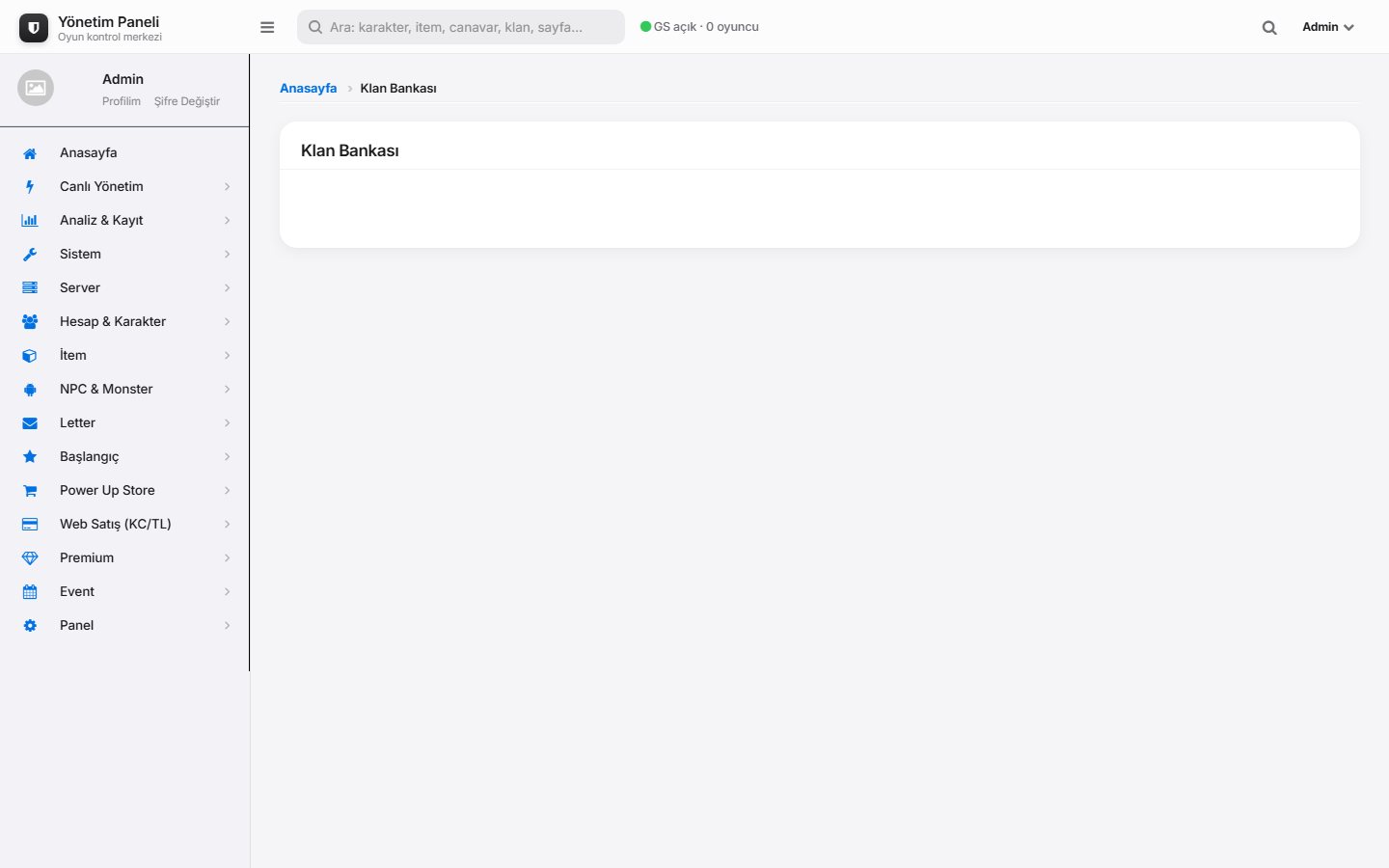1389x868 pixels.
Task: Click the Şifre Değiştir link
Action: [187, 101]
